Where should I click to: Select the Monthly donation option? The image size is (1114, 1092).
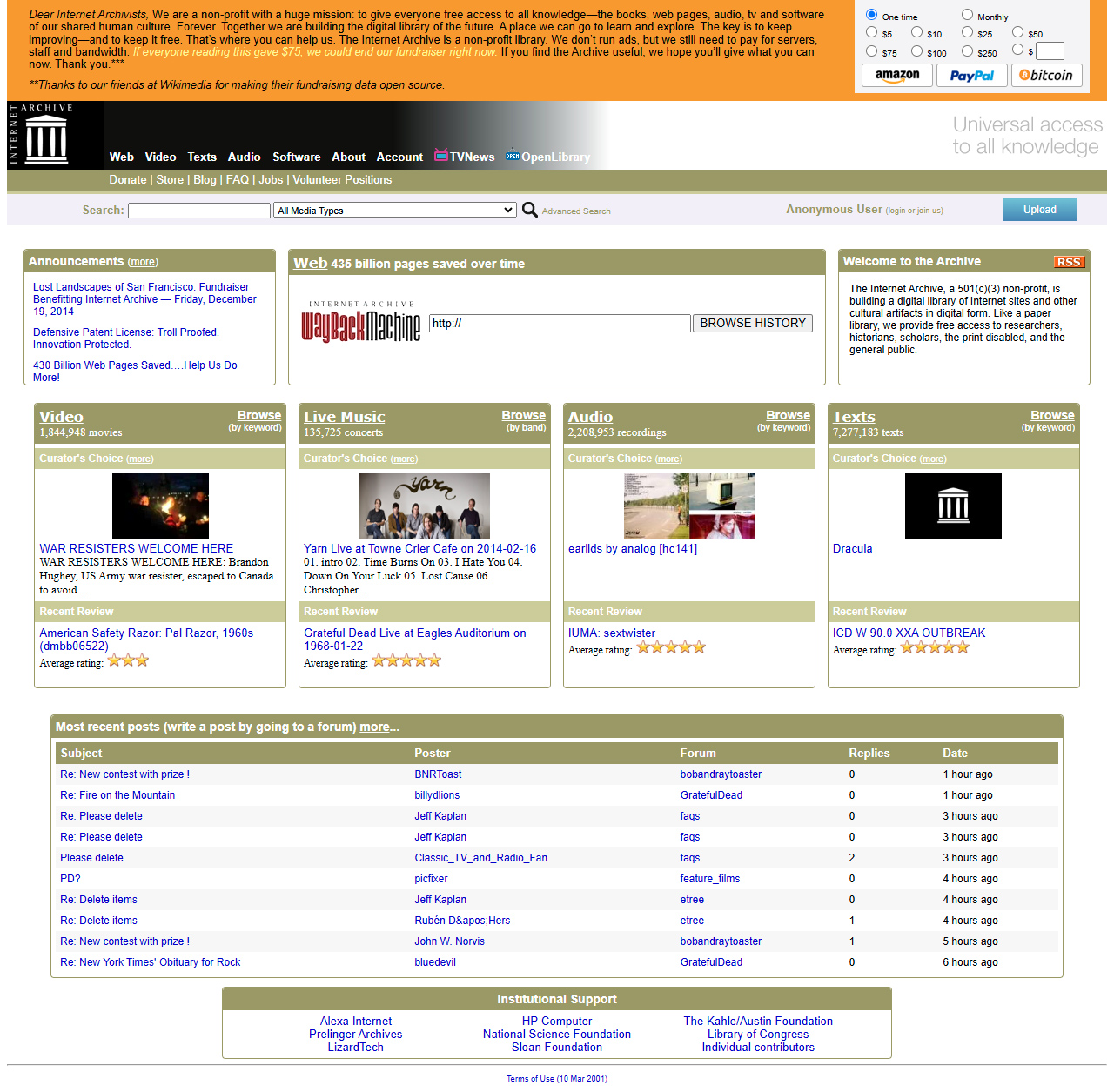click(x=967, y=15)
